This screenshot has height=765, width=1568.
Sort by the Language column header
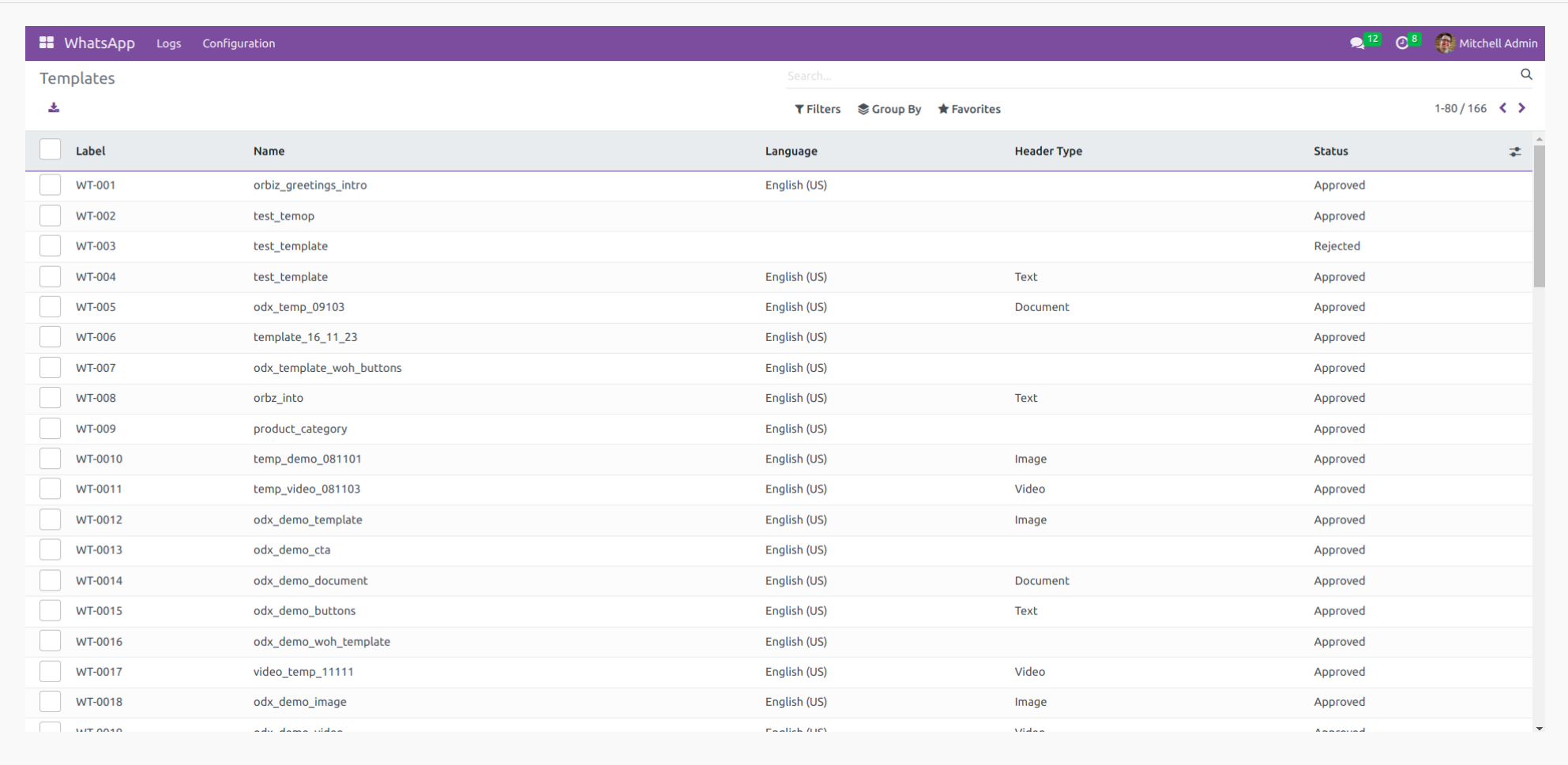791,151
